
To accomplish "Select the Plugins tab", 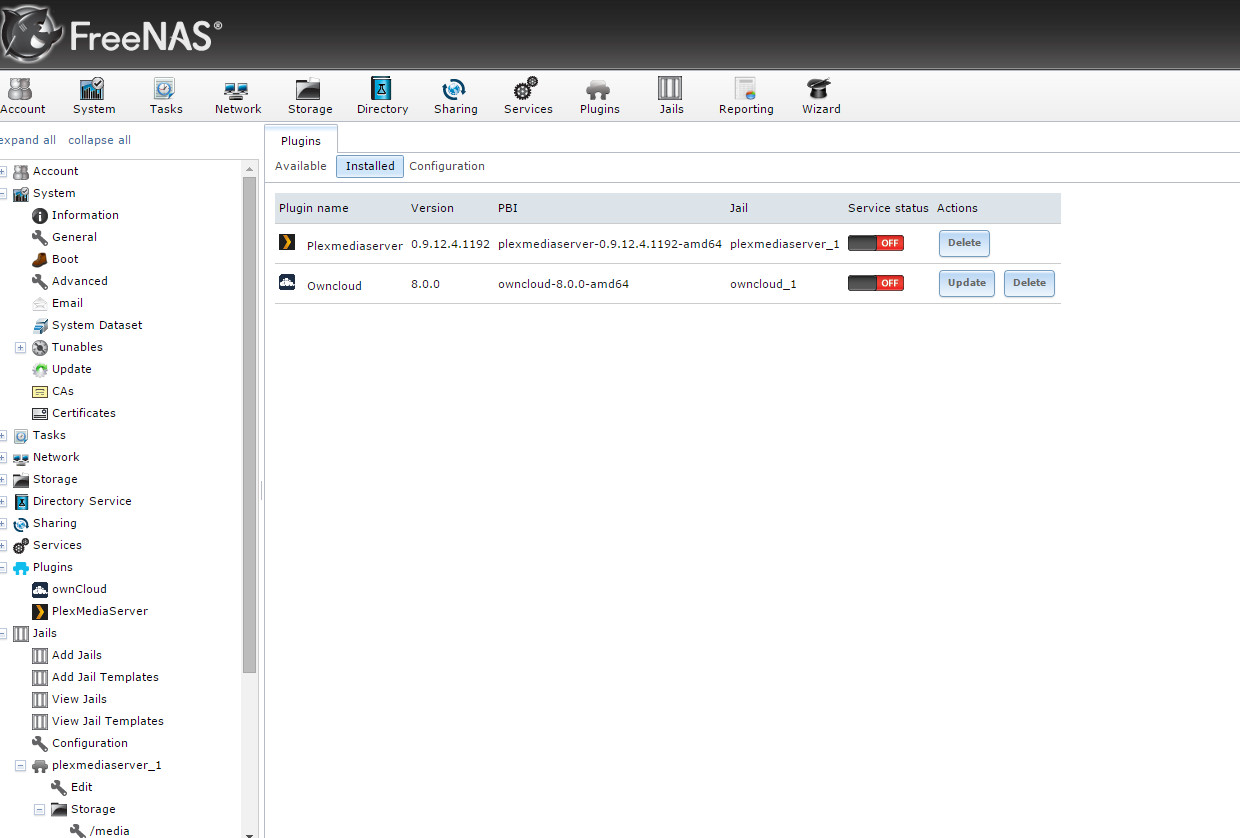I will point(301,140).
